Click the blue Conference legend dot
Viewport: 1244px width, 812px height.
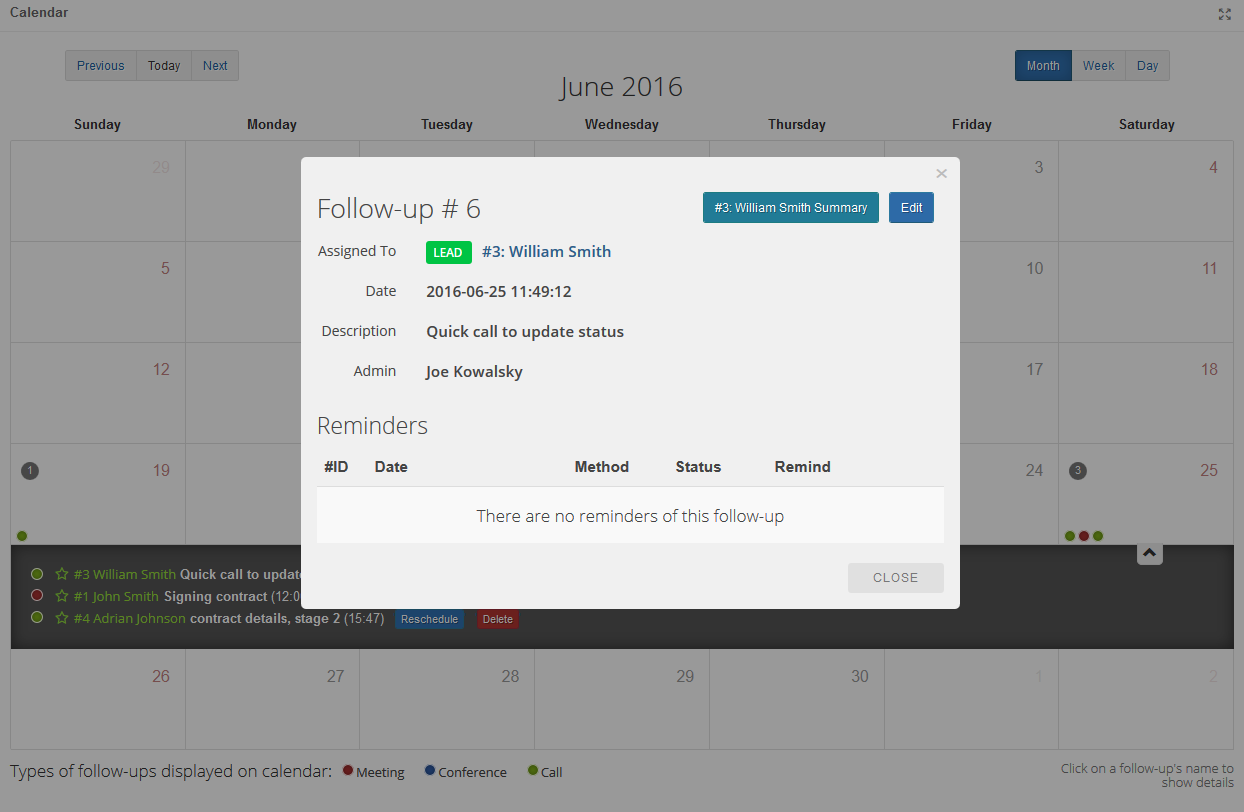430,771
